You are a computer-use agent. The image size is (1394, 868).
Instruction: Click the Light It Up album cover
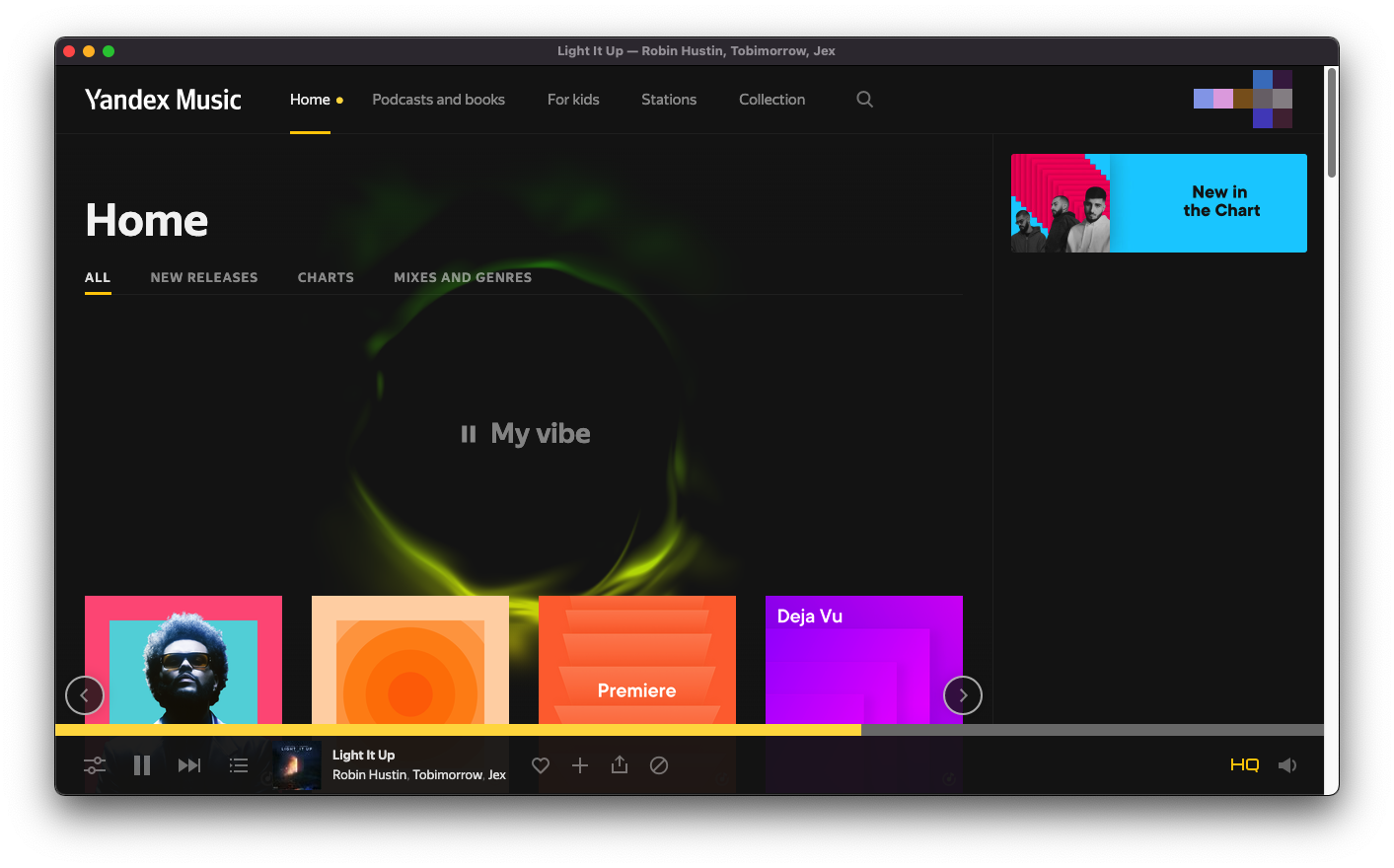pos(297,765)
